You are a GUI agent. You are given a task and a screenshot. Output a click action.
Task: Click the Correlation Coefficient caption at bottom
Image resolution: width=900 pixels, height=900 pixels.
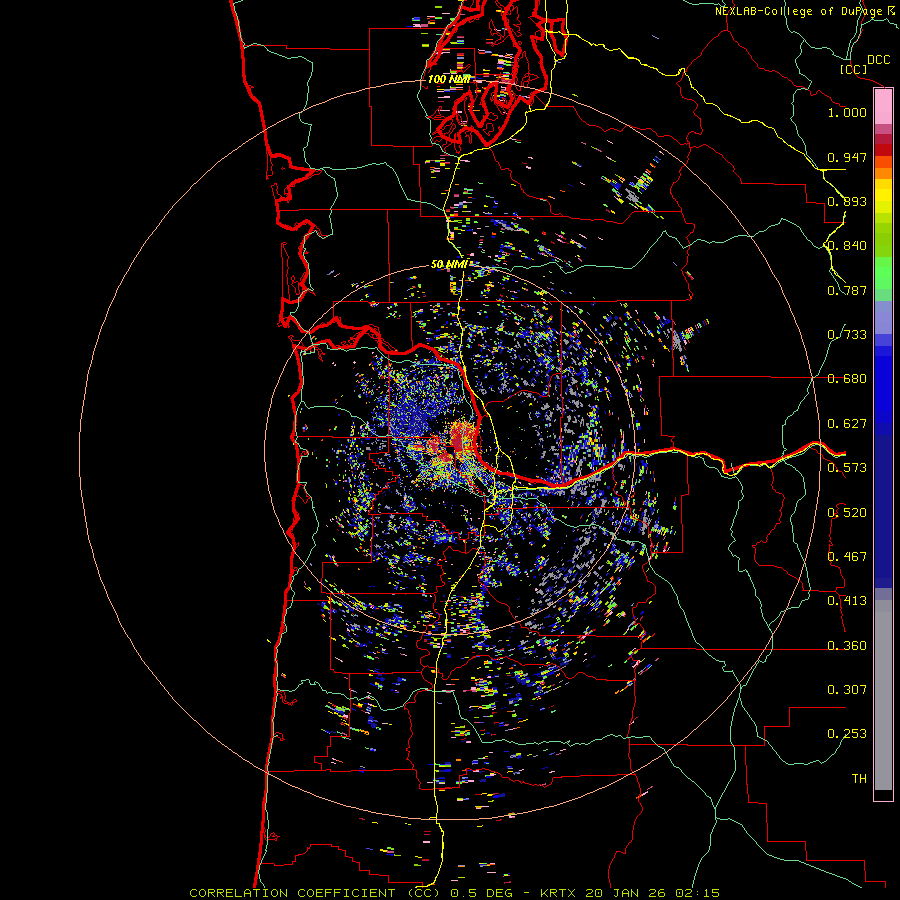[455, 893]
